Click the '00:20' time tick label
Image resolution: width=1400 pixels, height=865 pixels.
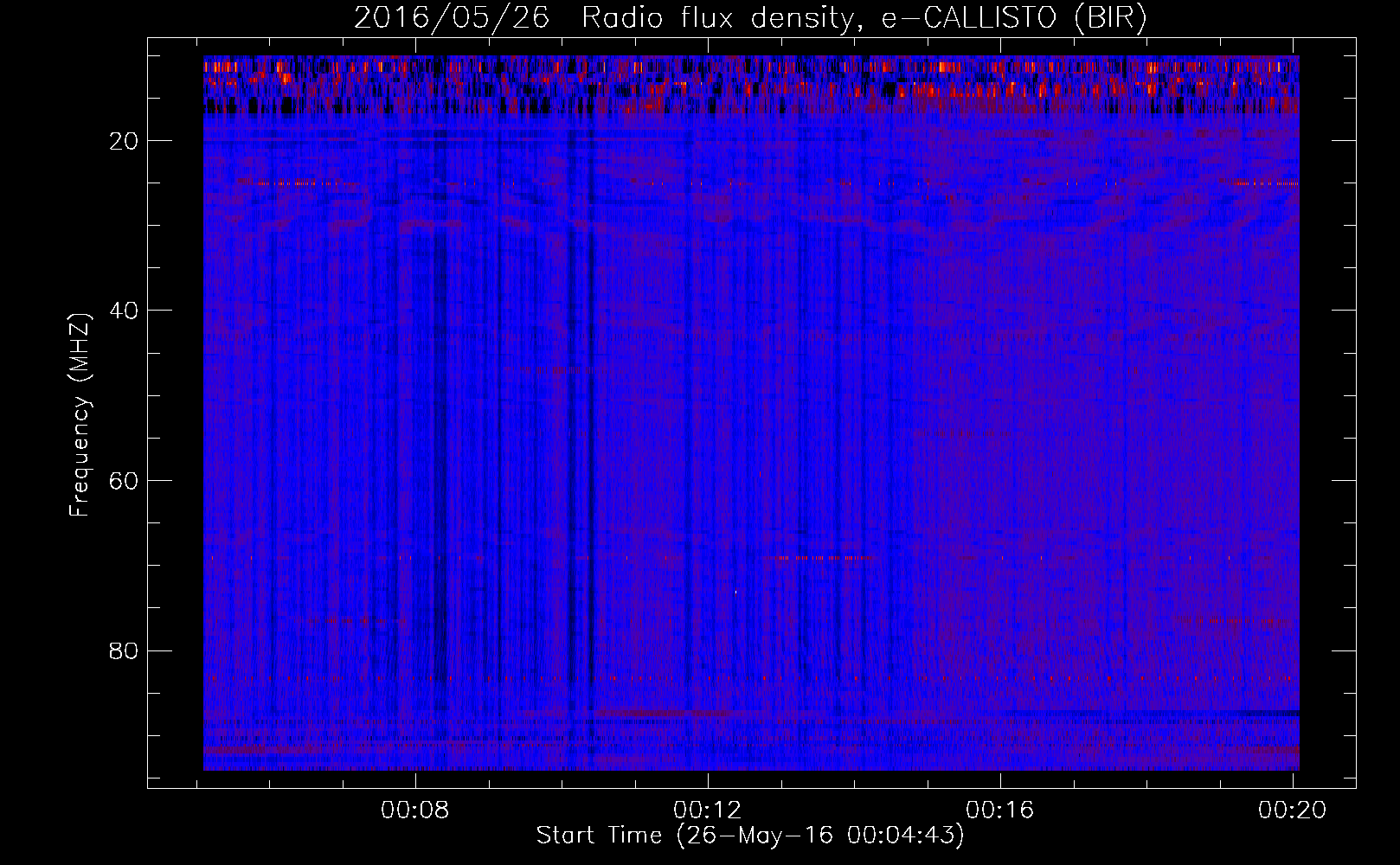pyautogui.click(x=1293, y=810)
